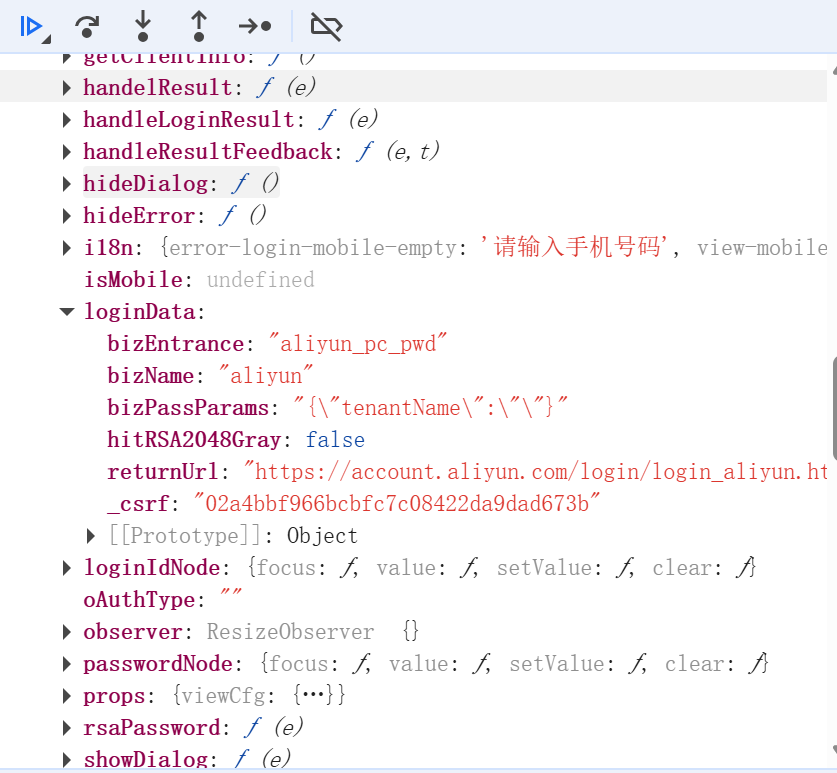Step out of current function

pyautogui.click(x=199, y=26)
